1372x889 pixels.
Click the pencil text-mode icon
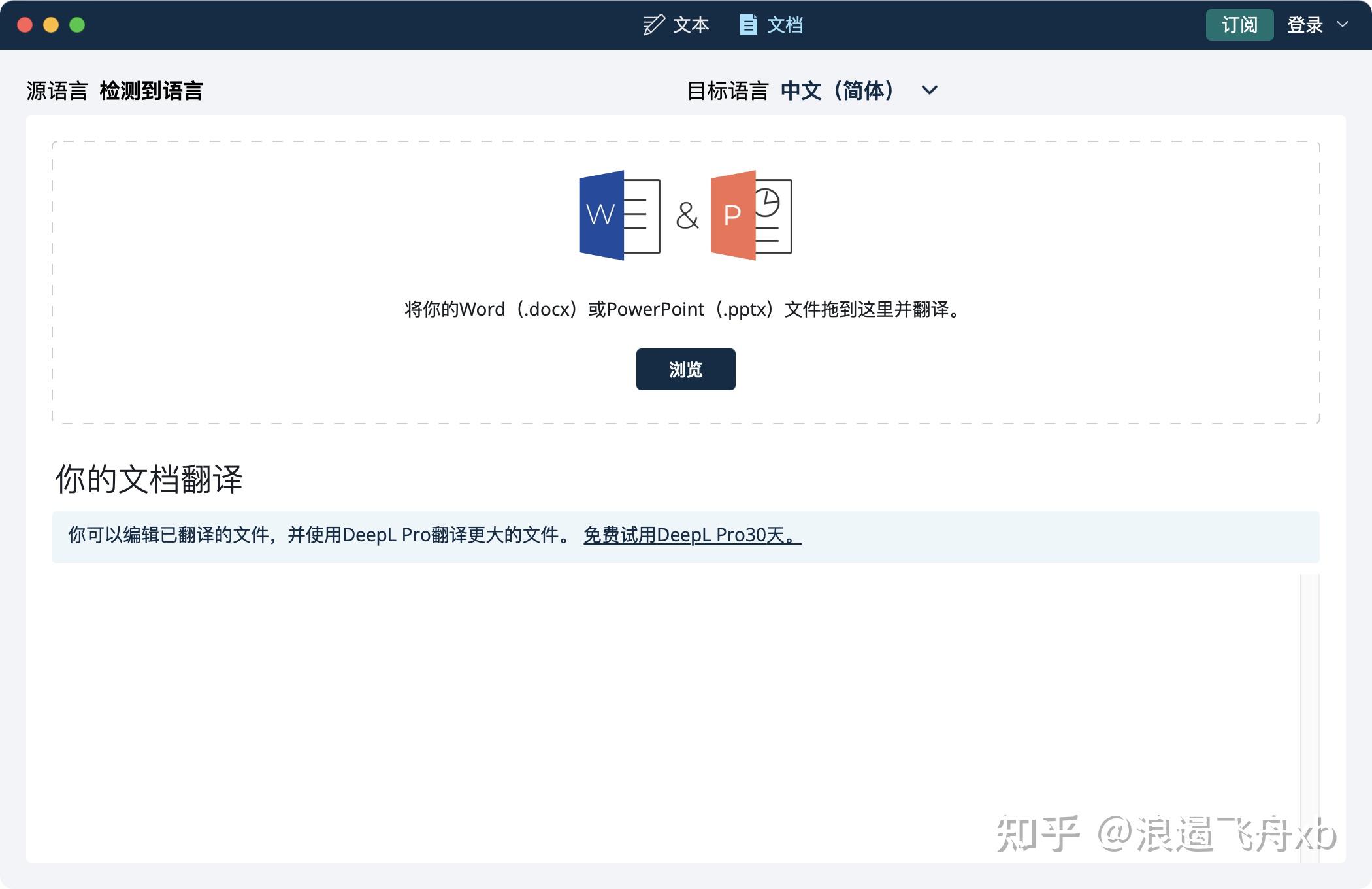(653, 25)
